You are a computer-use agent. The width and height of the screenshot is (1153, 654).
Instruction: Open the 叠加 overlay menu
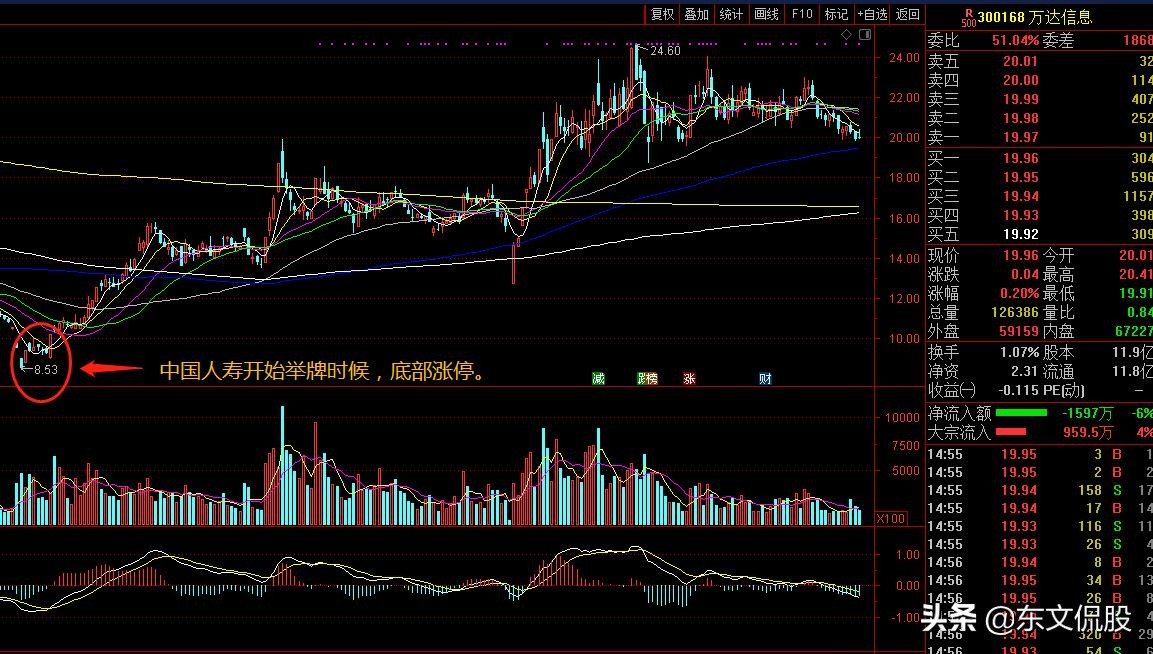coord(696,14)
